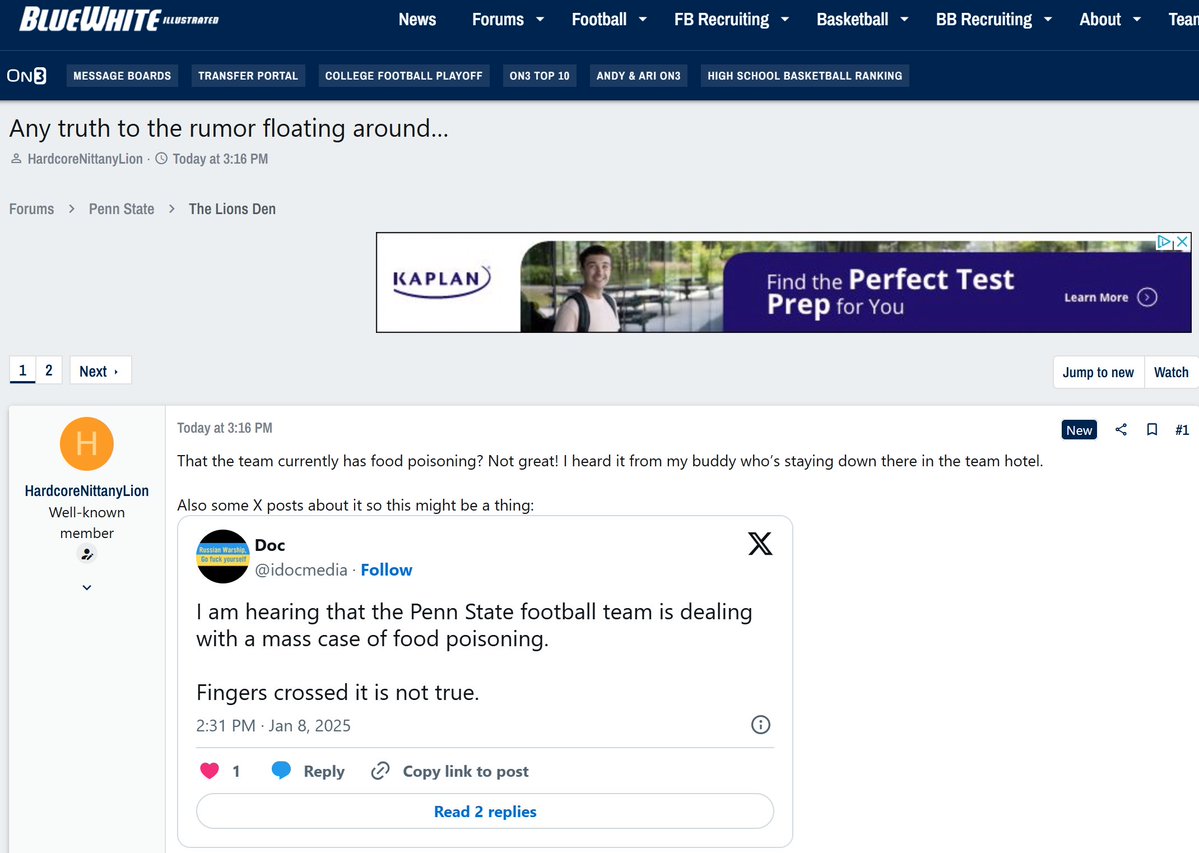
Task: Expand the Forums dropdown arrow
Action: coord(540,19)
